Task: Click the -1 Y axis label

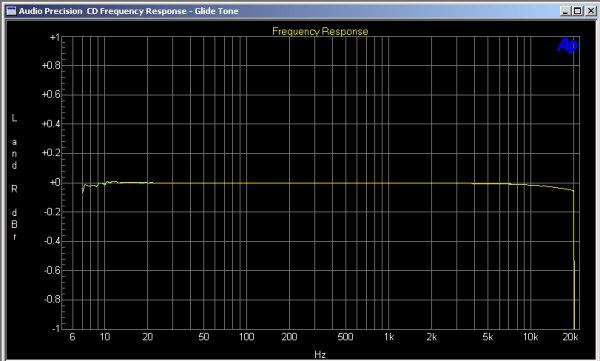Action: tap(55, 328)
